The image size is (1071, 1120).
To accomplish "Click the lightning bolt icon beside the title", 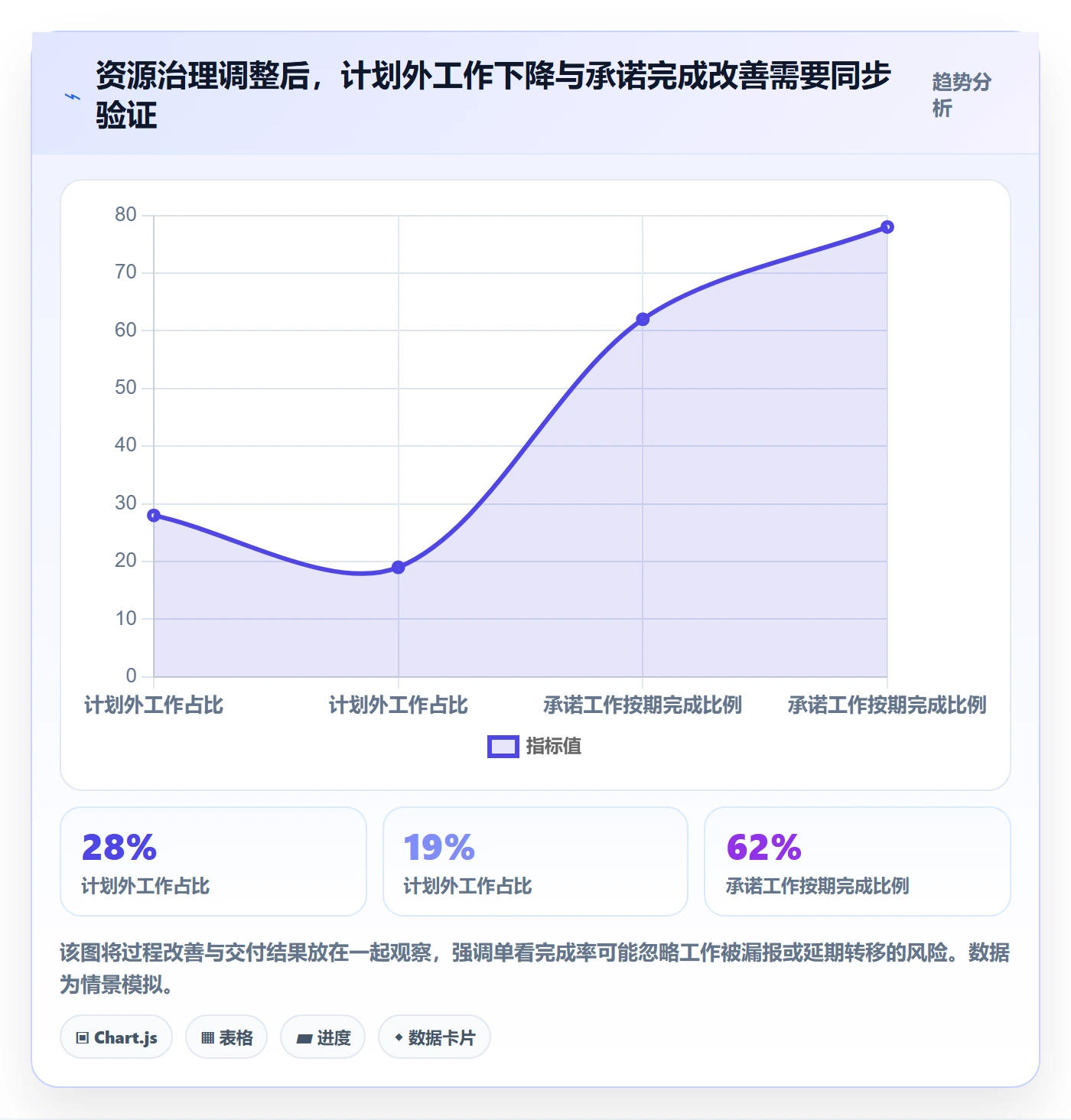I will click(73, 96).
